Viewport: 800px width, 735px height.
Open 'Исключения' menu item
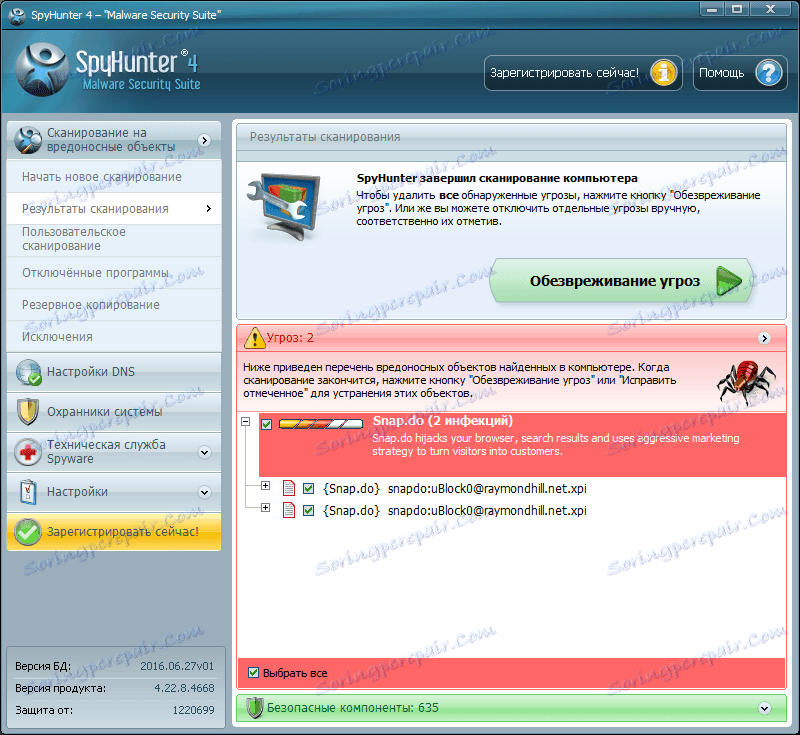tap(114, 337)
